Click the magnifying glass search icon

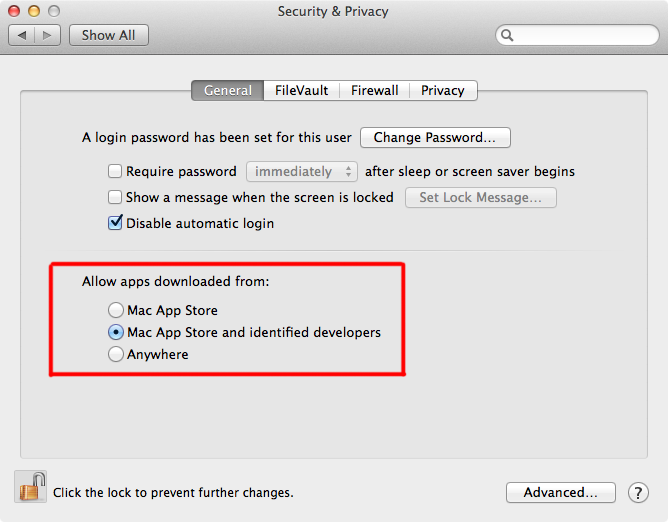pyautogui.click(x=507, y=35)
